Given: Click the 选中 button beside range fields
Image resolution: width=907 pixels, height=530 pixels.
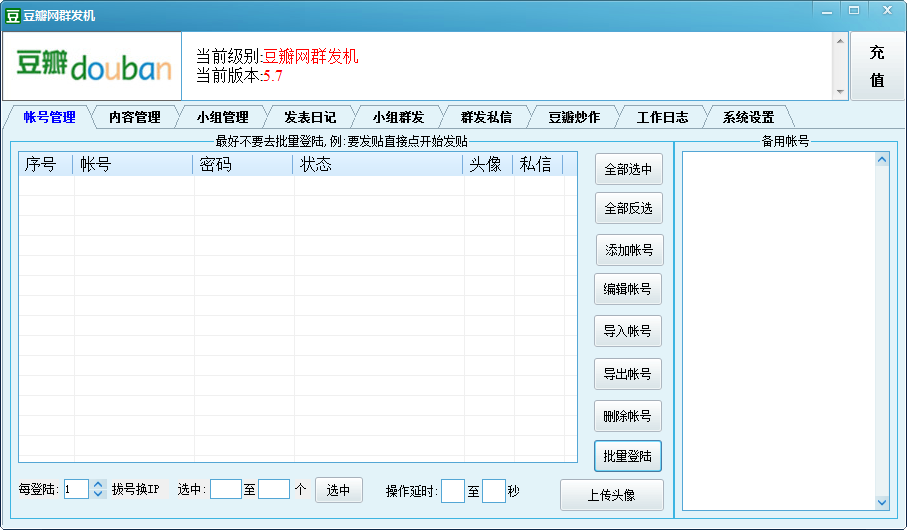Looking at the screenshot, I should click(338, 490).
